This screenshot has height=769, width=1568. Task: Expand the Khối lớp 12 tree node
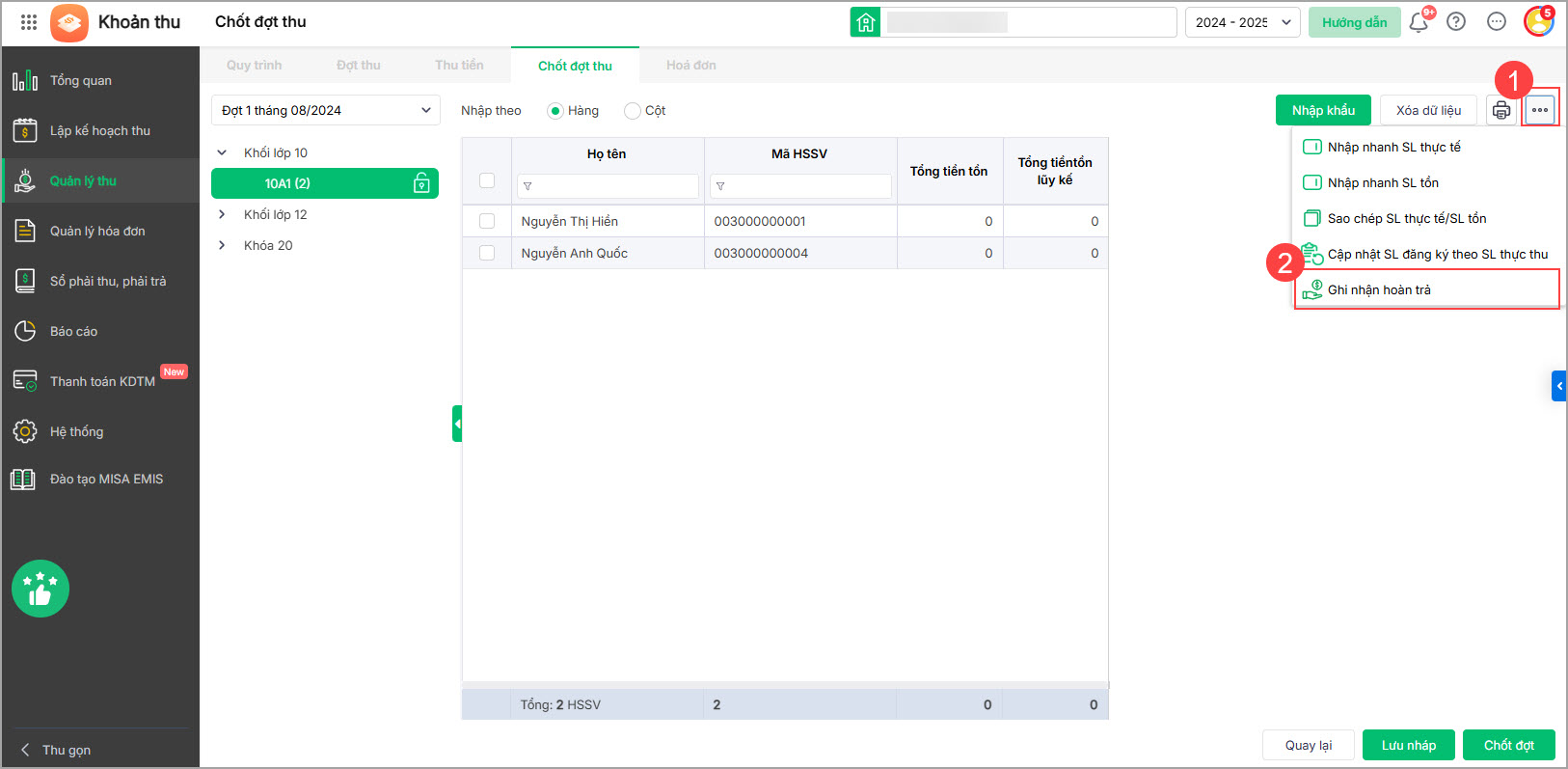tap(222, 214)
